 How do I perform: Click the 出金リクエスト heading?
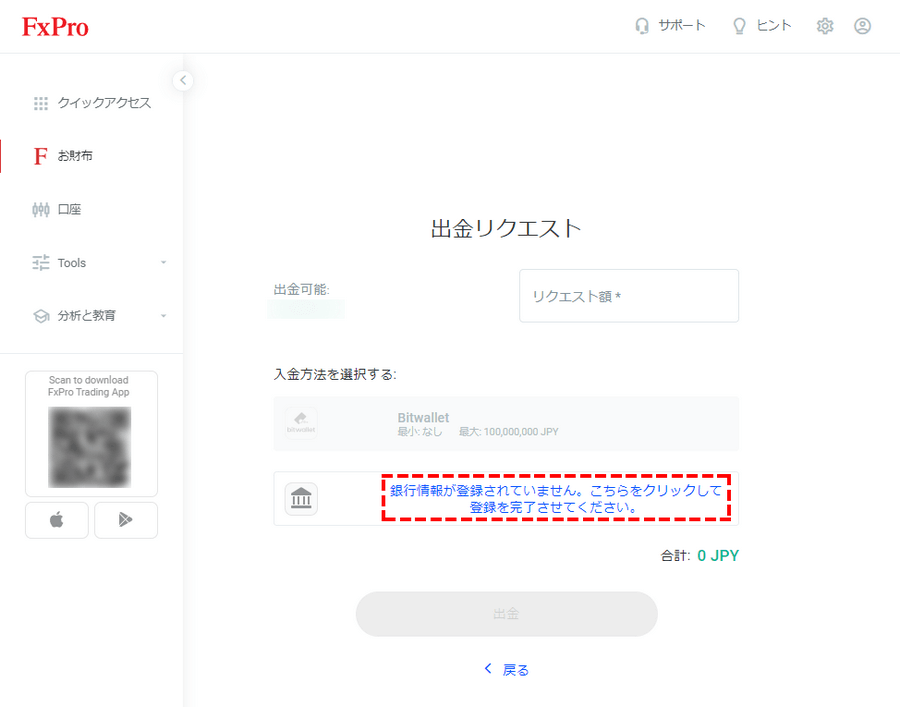(x=506, y=228)
